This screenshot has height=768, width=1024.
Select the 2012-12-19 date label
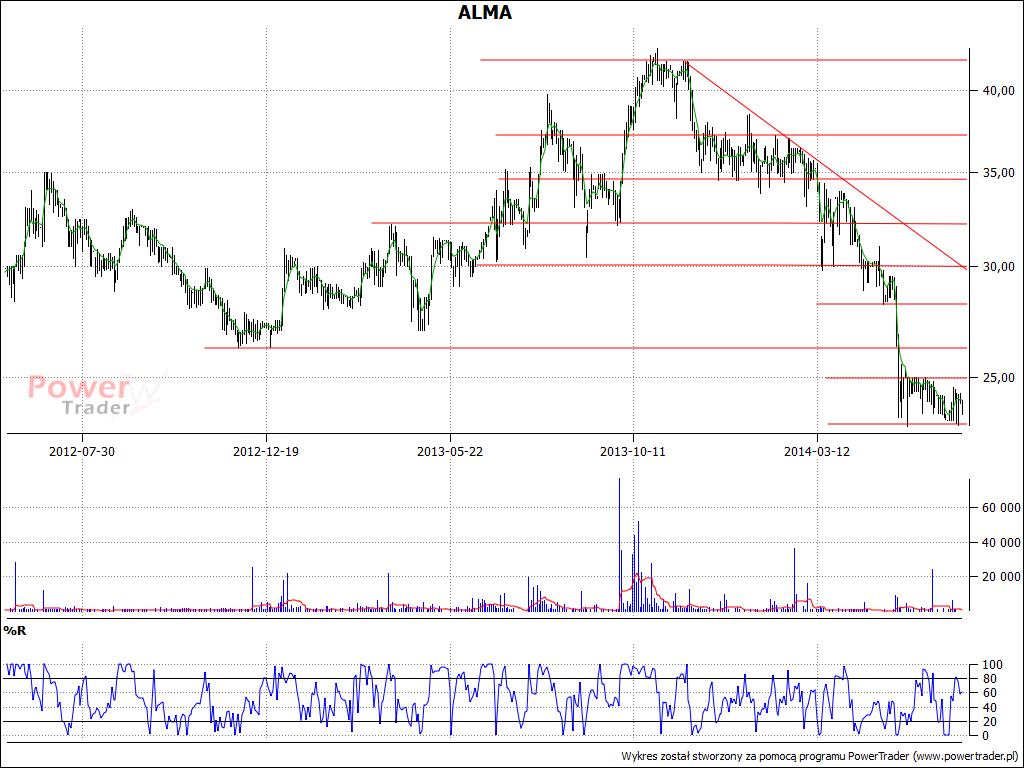click(266, 451)
